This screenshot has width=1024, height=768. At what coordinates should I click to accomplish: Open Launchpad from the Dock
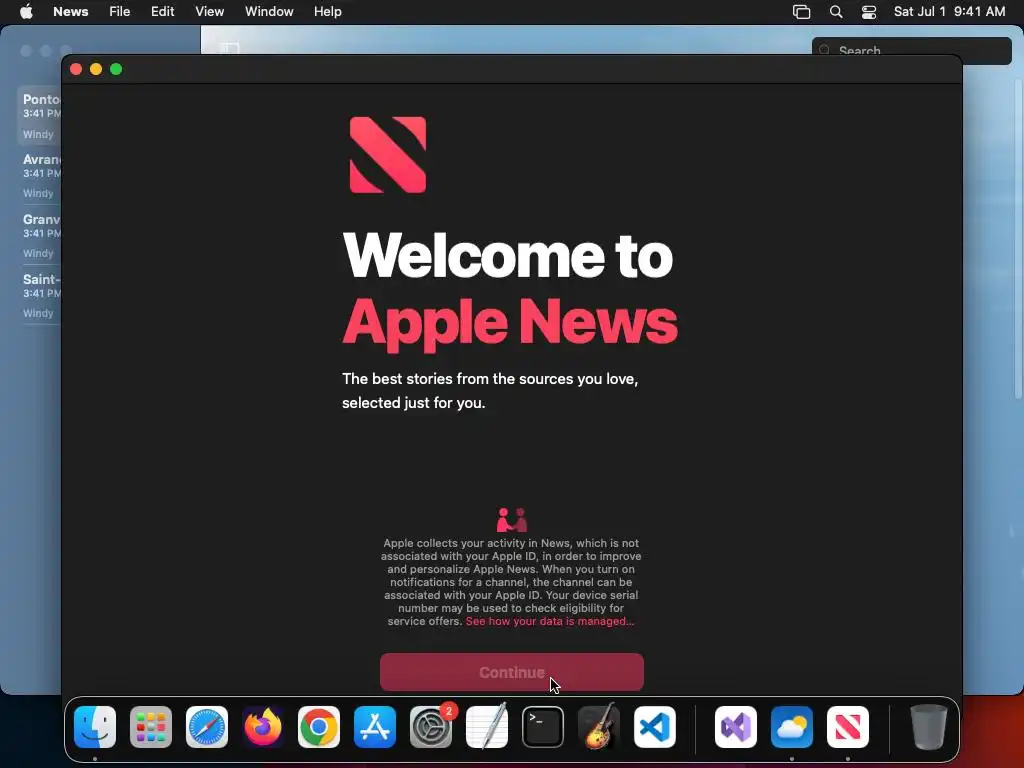point(151,727)
